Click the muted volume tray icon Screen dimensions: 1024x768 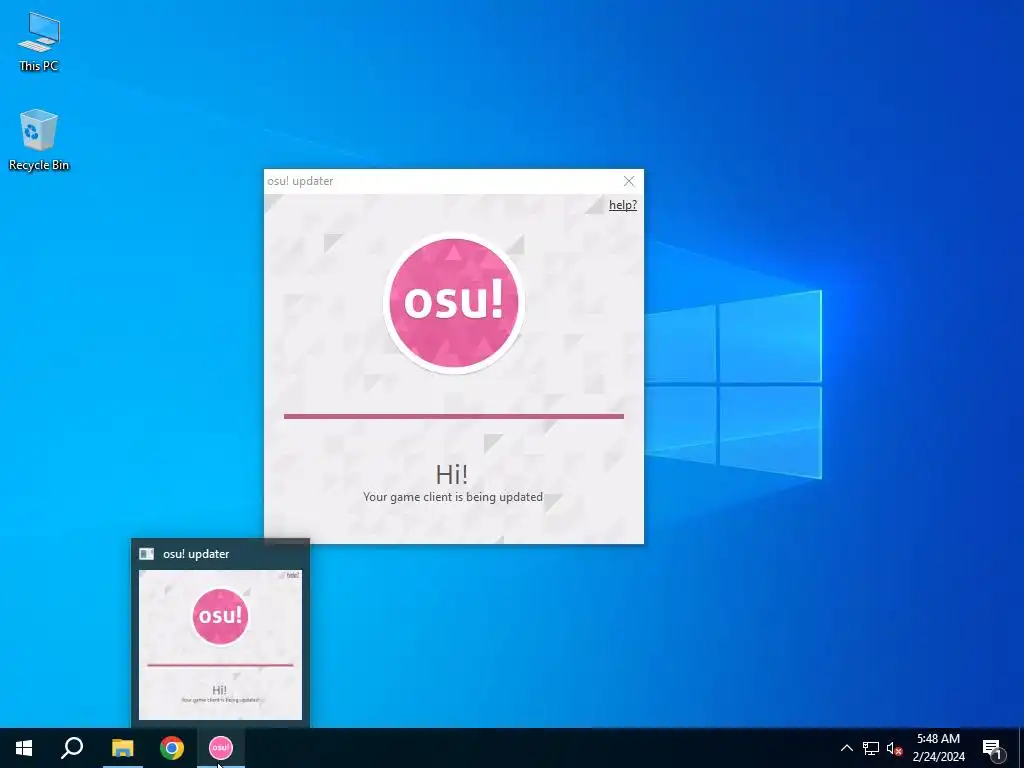(x=894, y=748)
